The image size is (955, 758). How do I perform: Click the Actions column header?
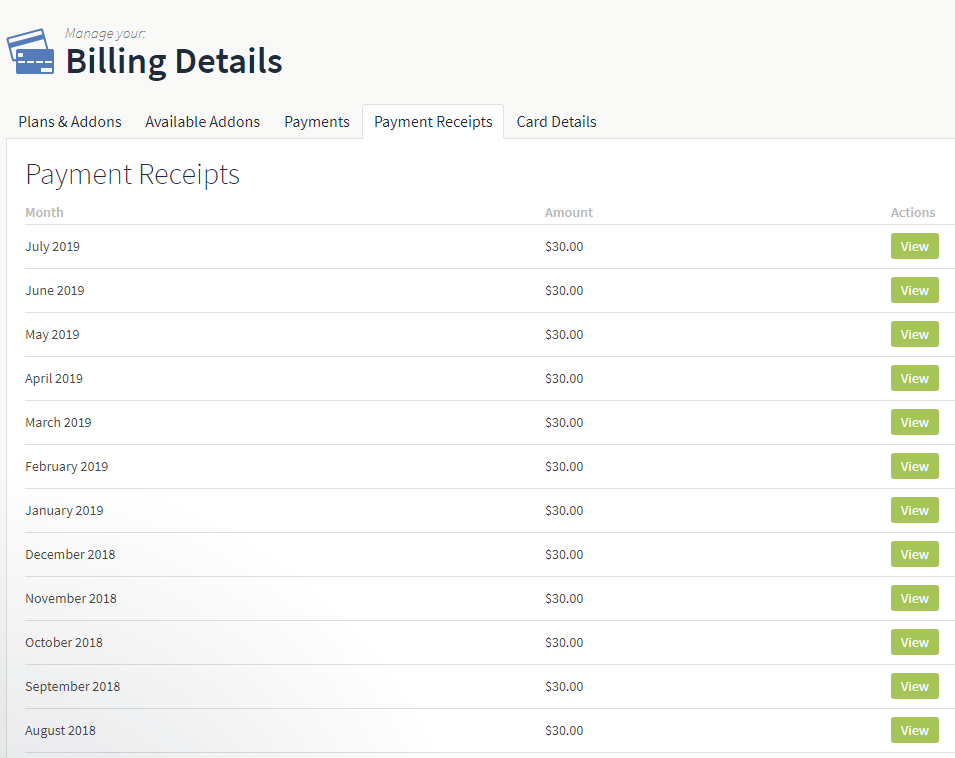(912, 212)
